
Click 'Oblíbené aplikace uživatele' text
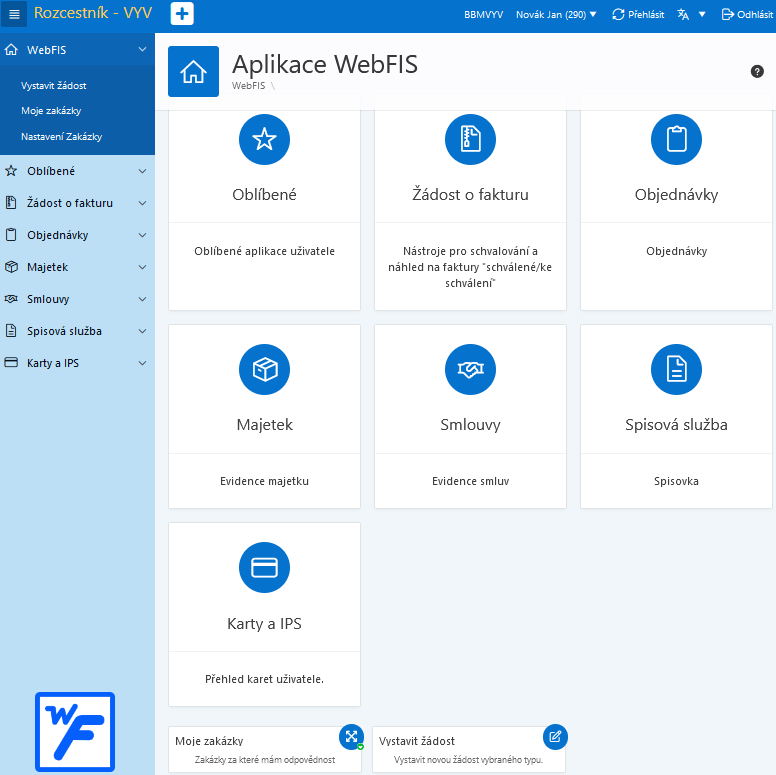[x=264, y=251]
